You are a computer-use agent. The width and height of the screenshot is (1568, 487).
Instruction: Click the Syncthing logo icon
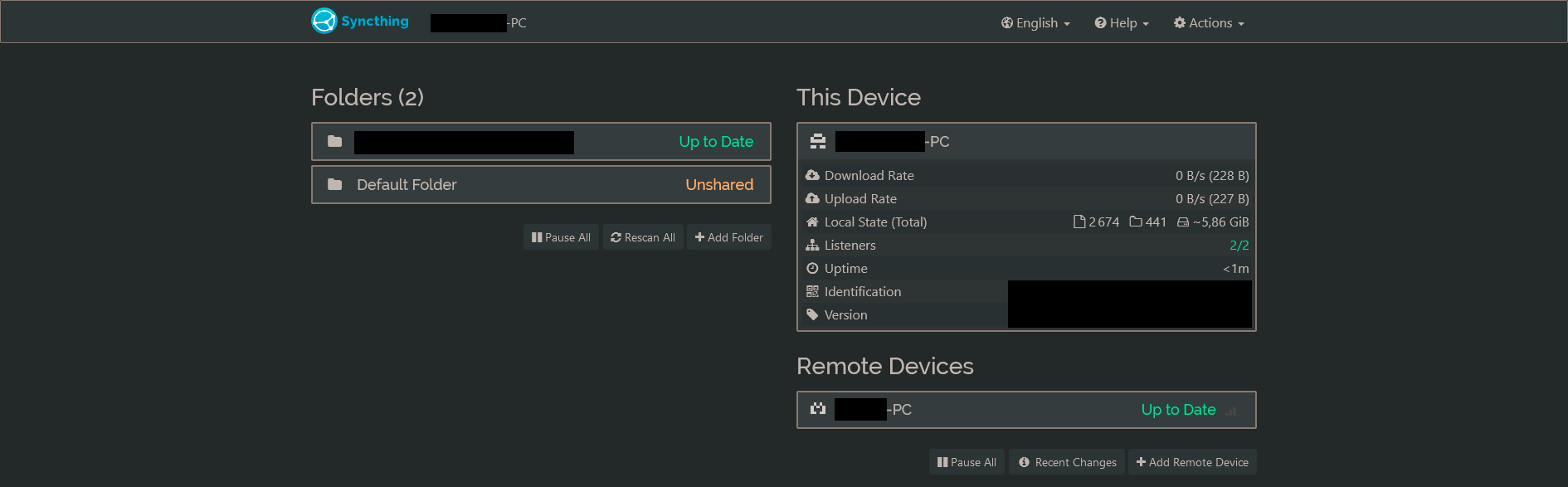[x=324, y=21]
